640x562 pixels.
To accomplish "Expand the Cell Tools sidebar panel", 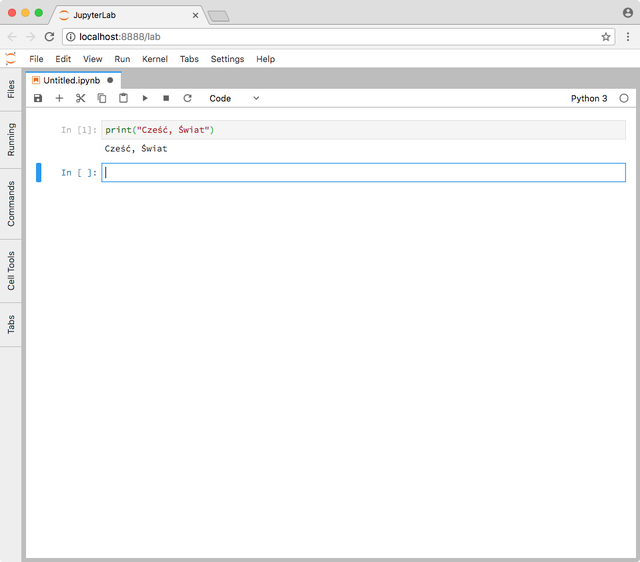I will click(11, 271).
